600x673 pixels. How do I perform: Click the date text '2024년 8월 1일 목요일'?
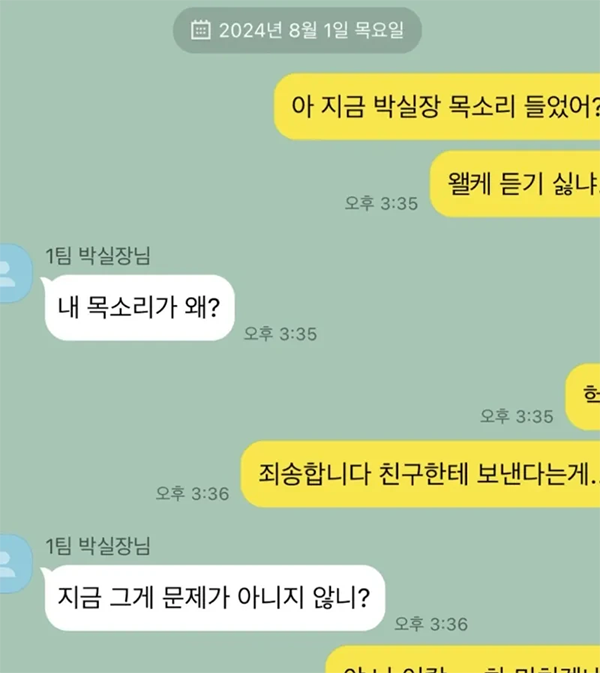[311, 30]
